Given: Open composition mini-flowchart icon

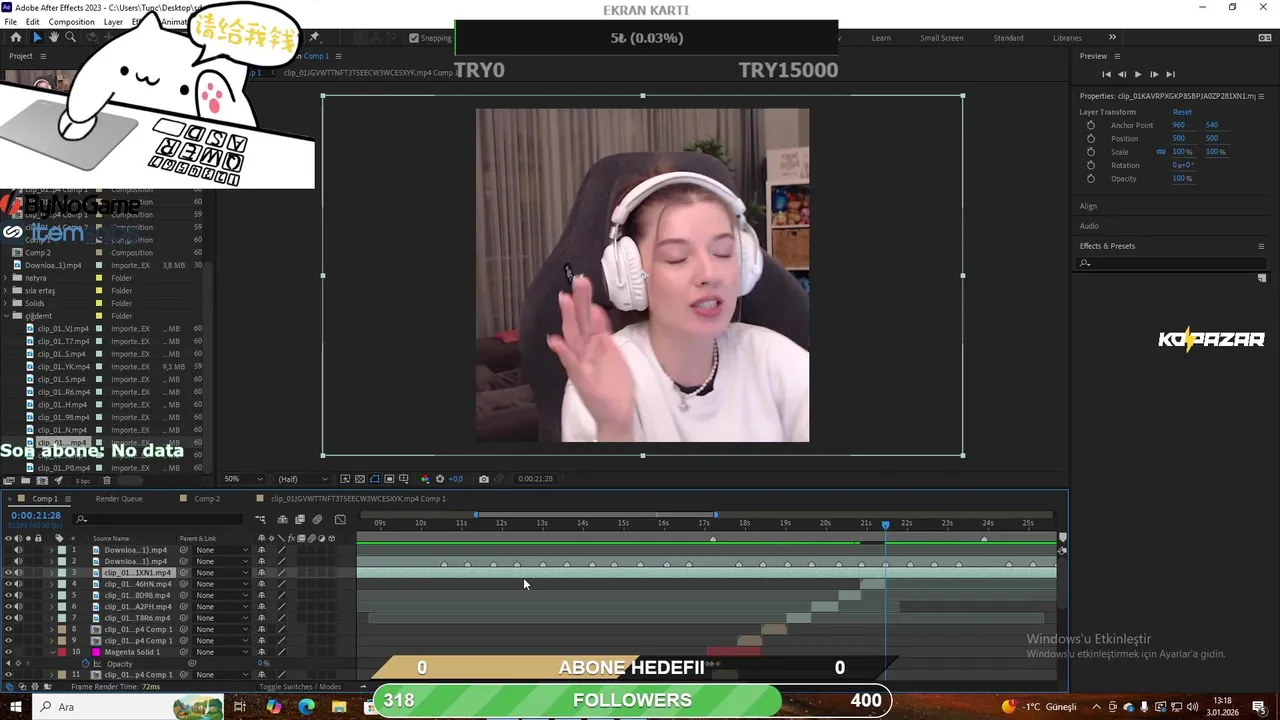Looking at the screenshot, I should (260, 520).
